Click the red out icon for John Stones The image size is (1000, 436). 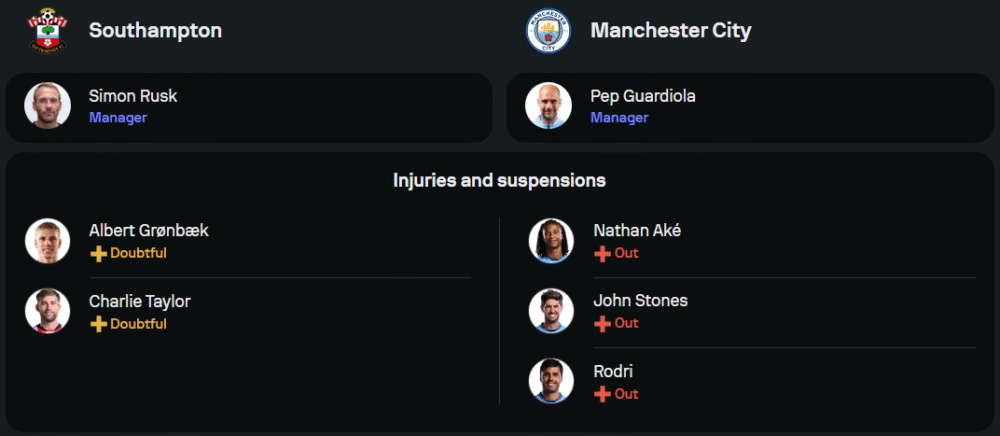602,324
